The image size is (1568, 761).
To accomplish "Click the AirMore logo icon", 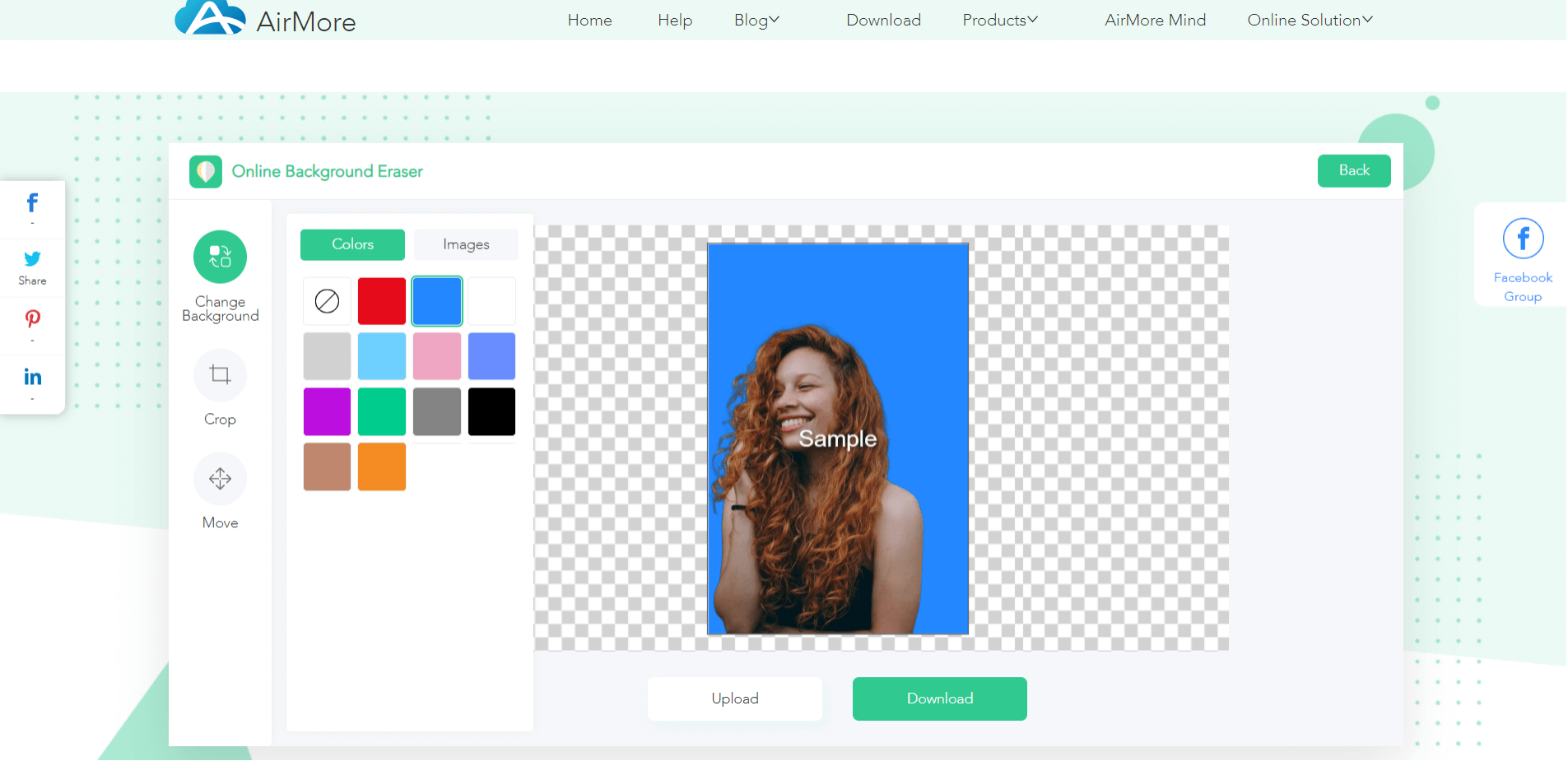I will coord(210,17).
